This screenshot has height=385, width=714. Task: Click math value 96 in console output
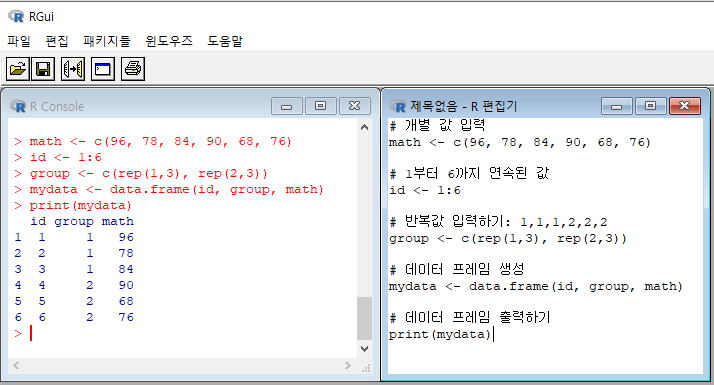point(126,237)
